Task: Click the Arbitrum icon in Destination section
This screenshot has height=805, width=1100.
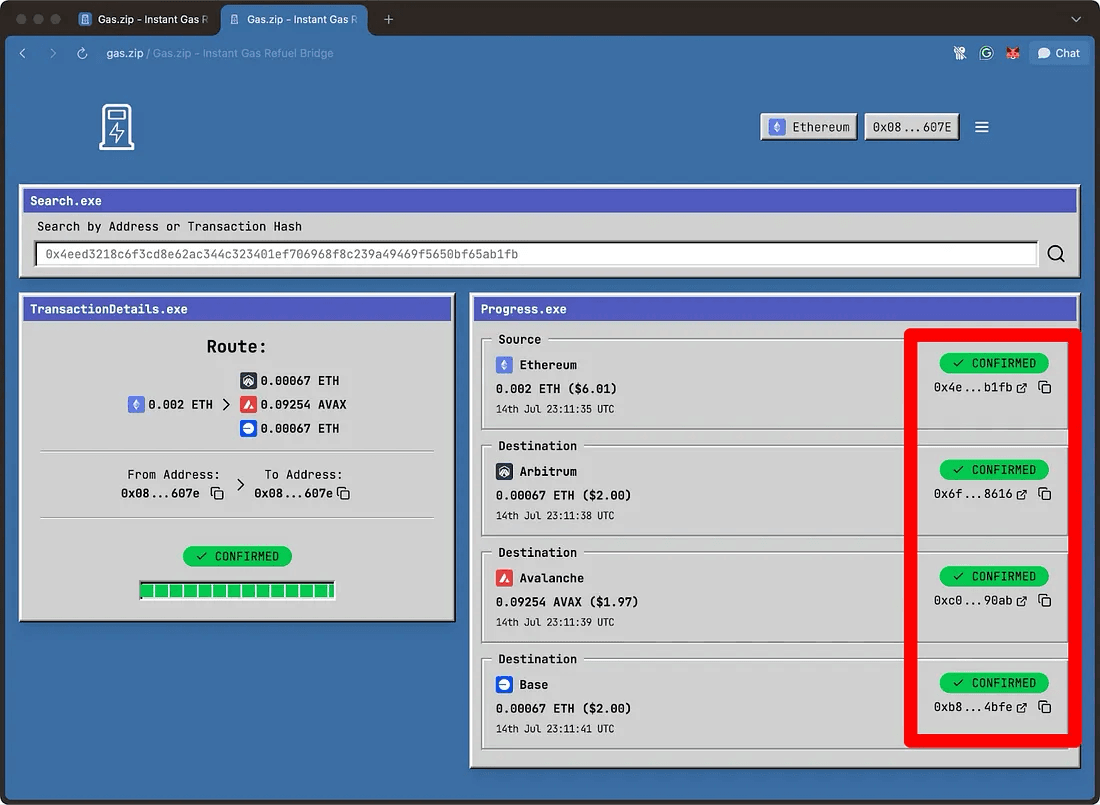Action: (x=504, y=472)
